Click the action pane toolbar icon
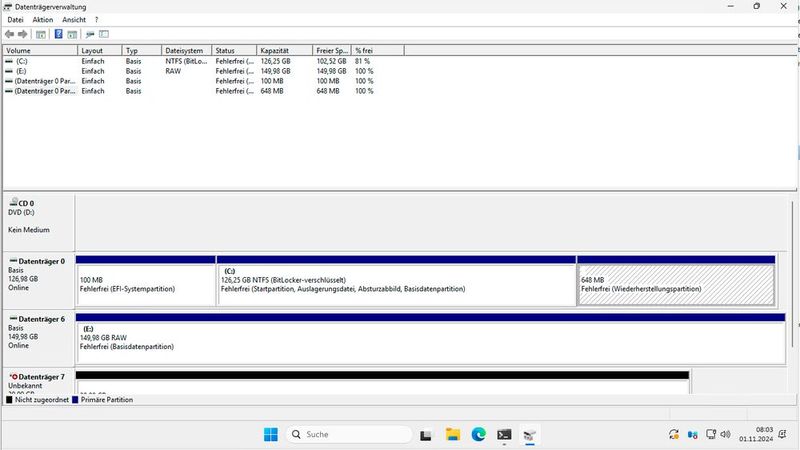 click(x=72, y=34)
